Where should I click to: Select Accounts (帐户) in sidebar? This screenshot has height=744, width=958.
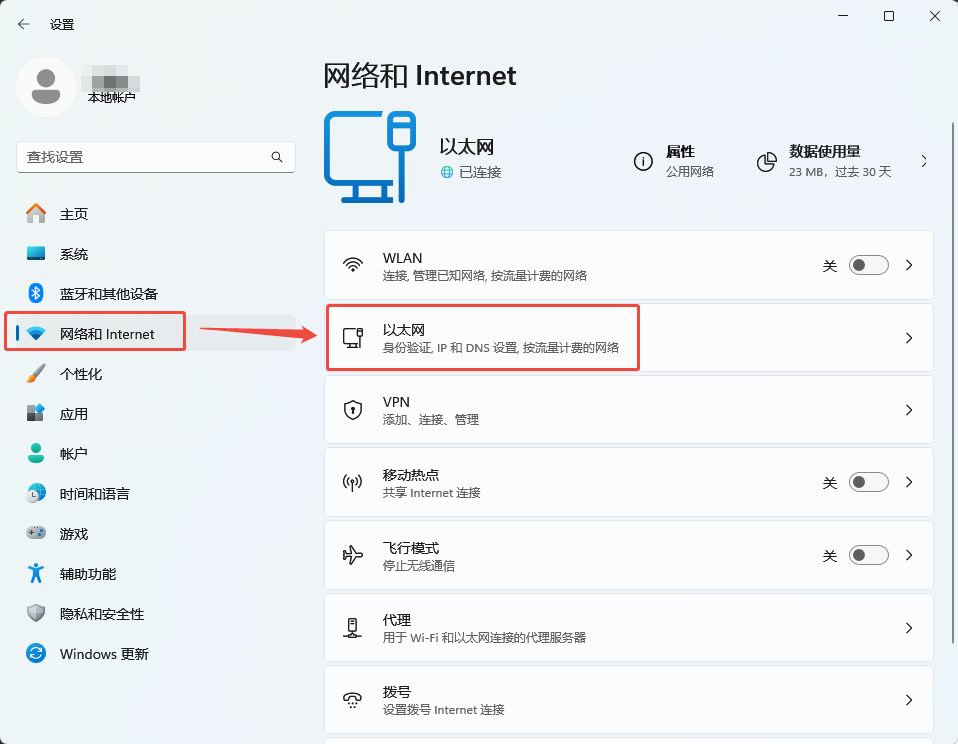[156, 453]
